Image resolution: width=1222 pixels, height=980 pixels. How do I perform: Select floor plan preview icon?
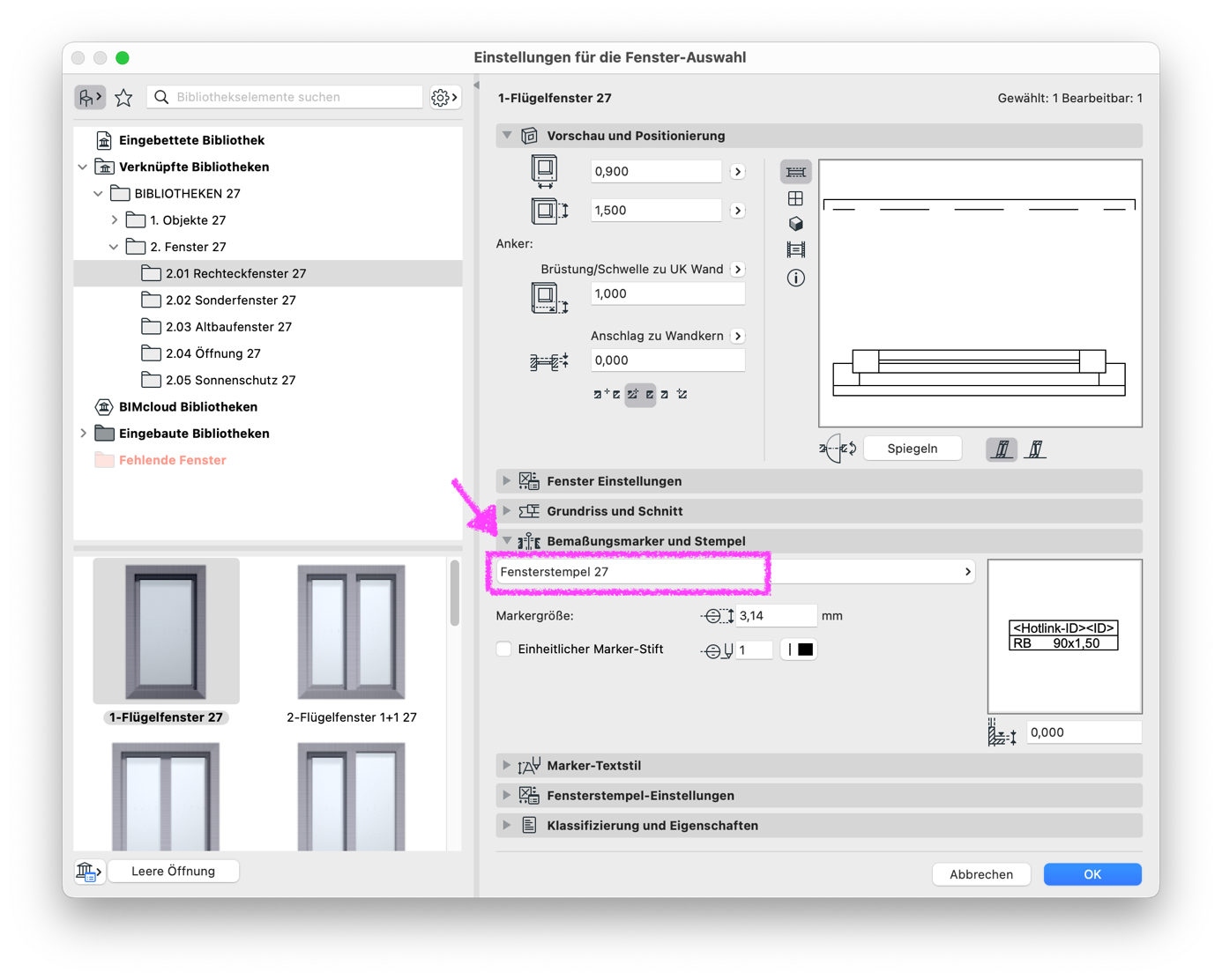[795, 172]
